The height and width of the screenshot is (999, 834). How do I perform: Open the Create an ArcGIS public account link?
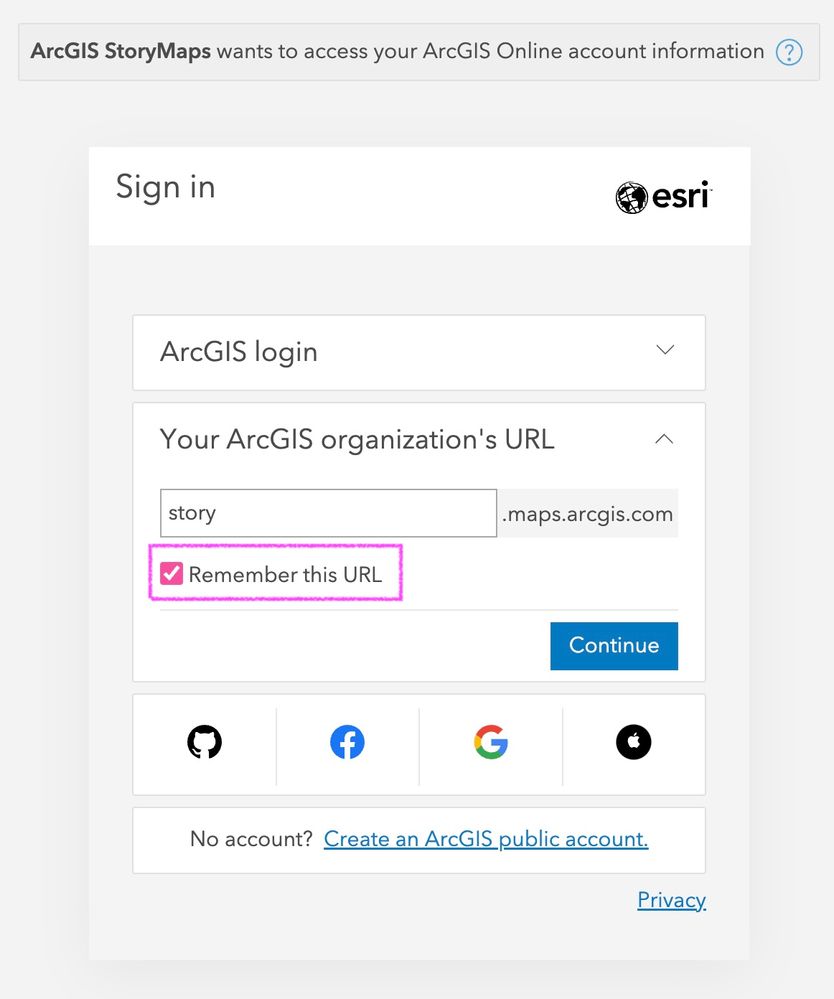486,839
